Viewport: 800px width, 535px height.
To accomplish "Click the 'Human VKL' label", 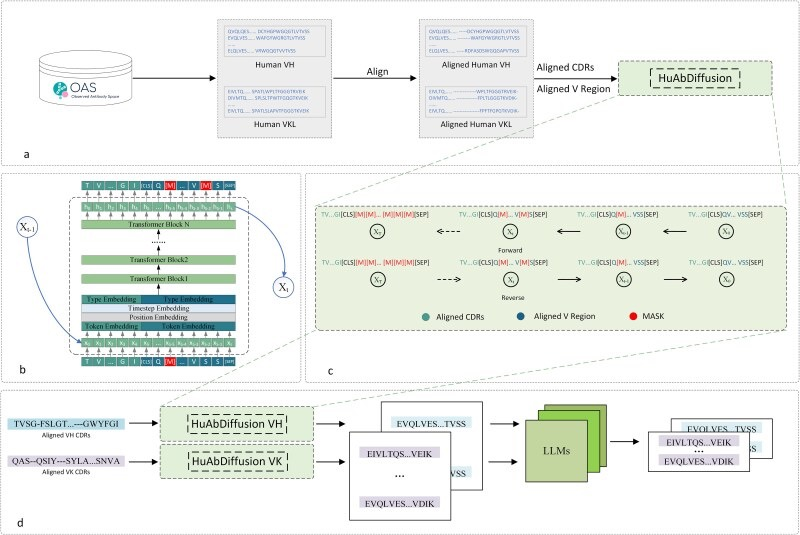I will pyautogui.click(x=274, y=124).
